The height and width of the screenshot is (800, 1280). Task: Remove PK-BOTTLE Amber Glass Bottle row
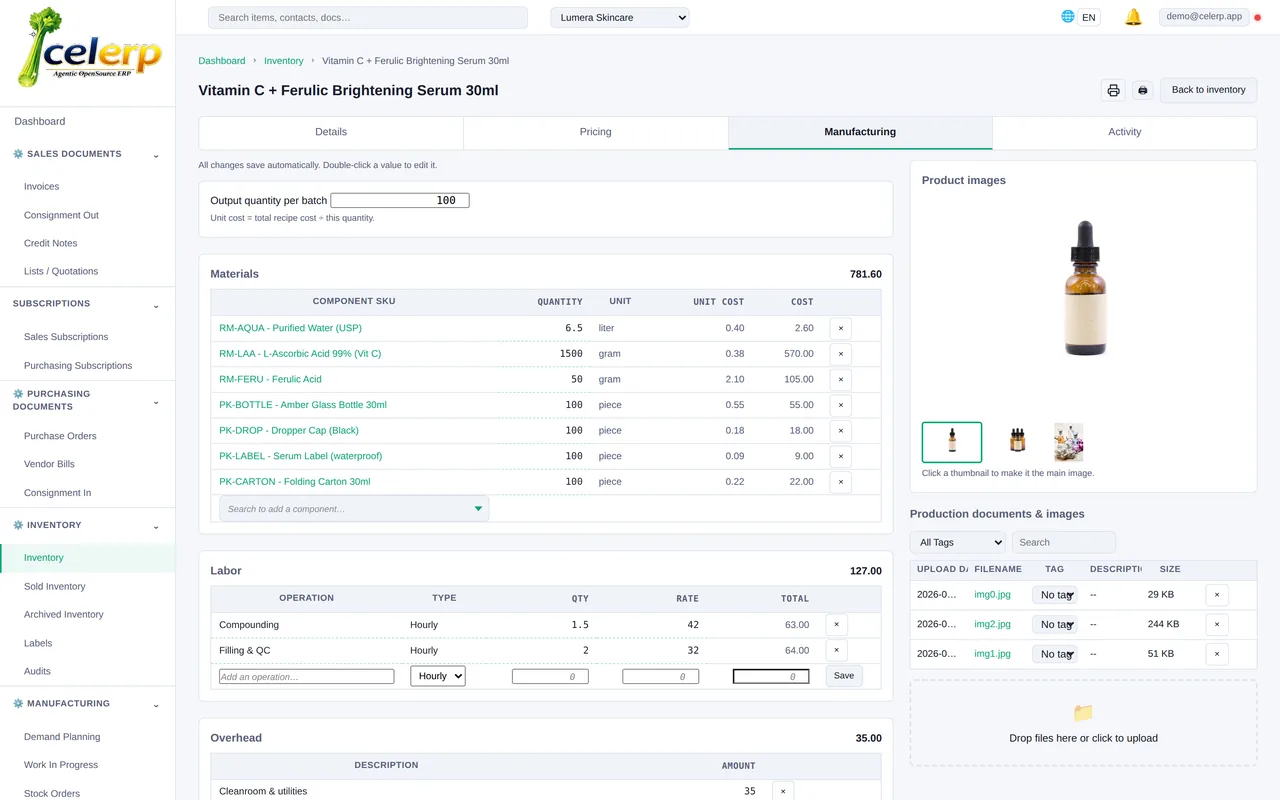841,405
